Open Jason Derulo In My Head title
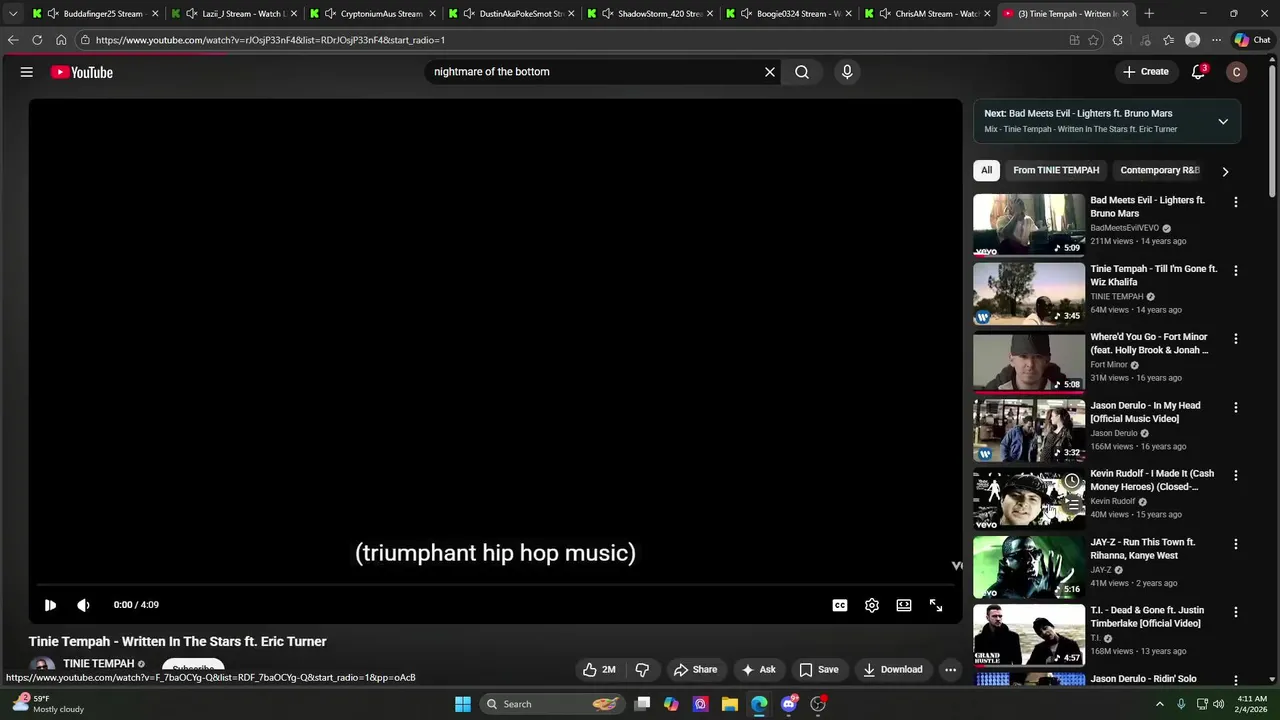Screen dimensions: 1280x720 (x=1145, y=412)
